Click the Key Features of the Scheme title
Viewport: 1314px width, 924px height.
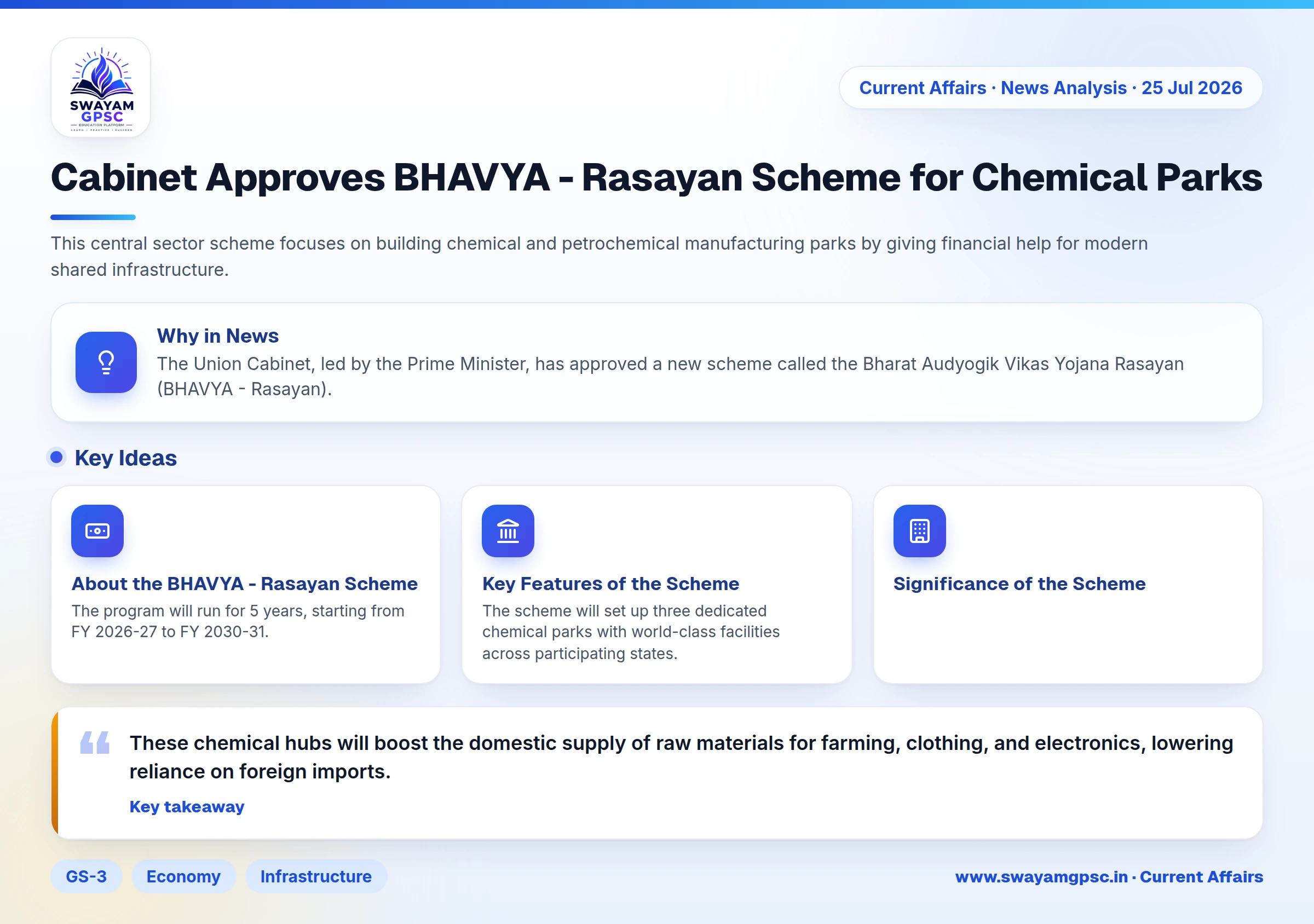point(610,584)
